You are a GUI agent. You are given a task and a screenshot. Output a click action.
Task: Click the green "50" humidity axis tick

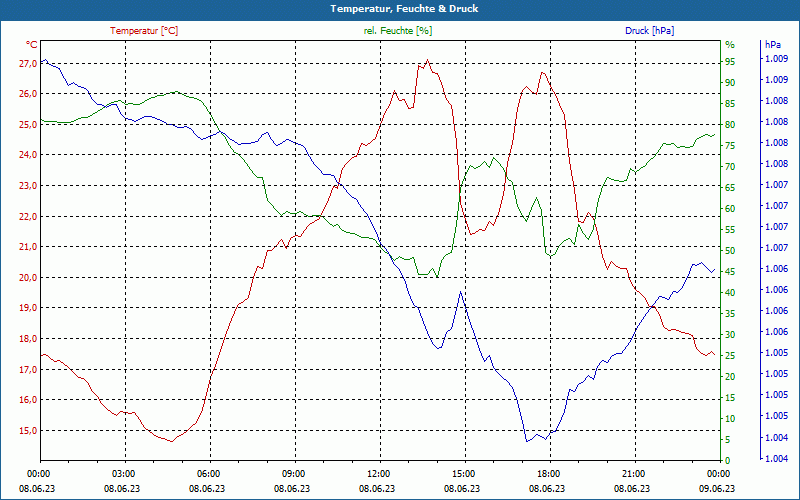click(x=730, y=251)
